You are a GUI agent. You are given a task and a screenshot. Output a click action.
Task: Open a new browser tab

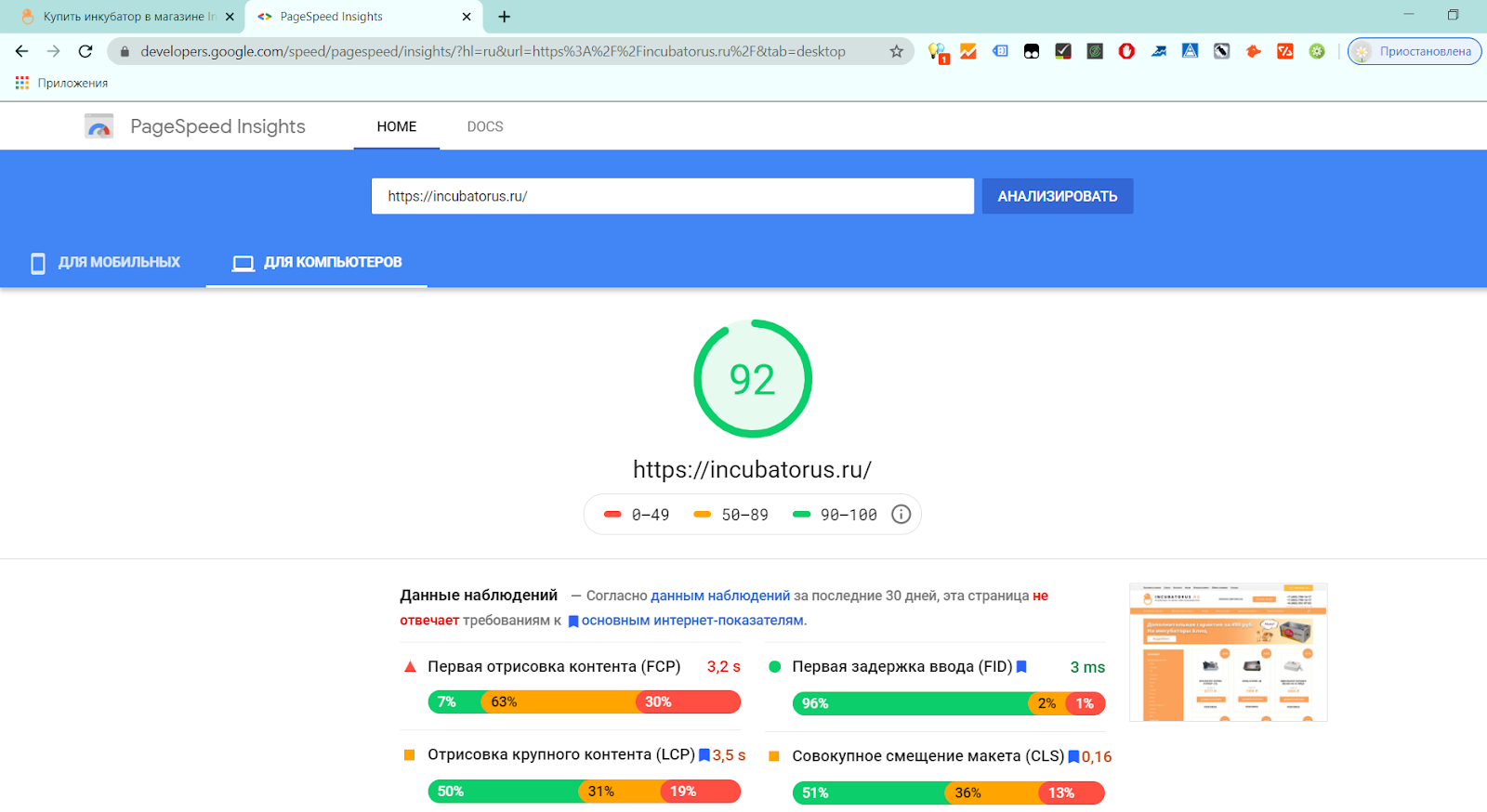click(x=504, y=17)
